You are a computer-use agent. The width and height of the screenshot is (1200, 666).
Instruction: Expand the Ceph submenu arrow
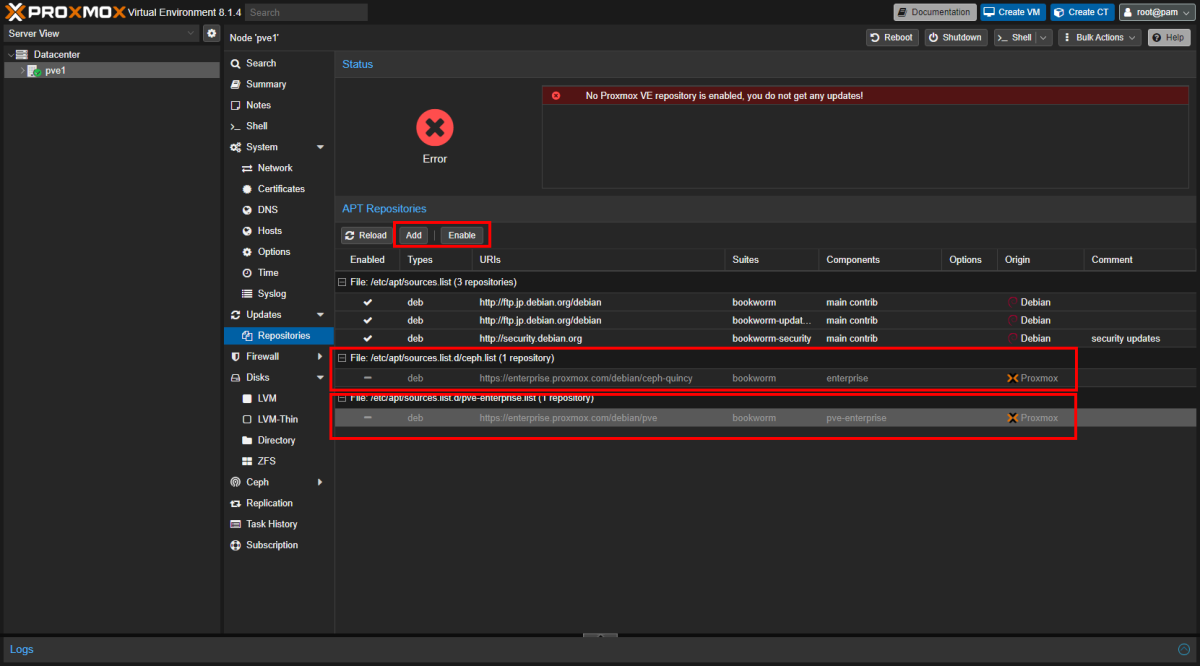point(320,482)
